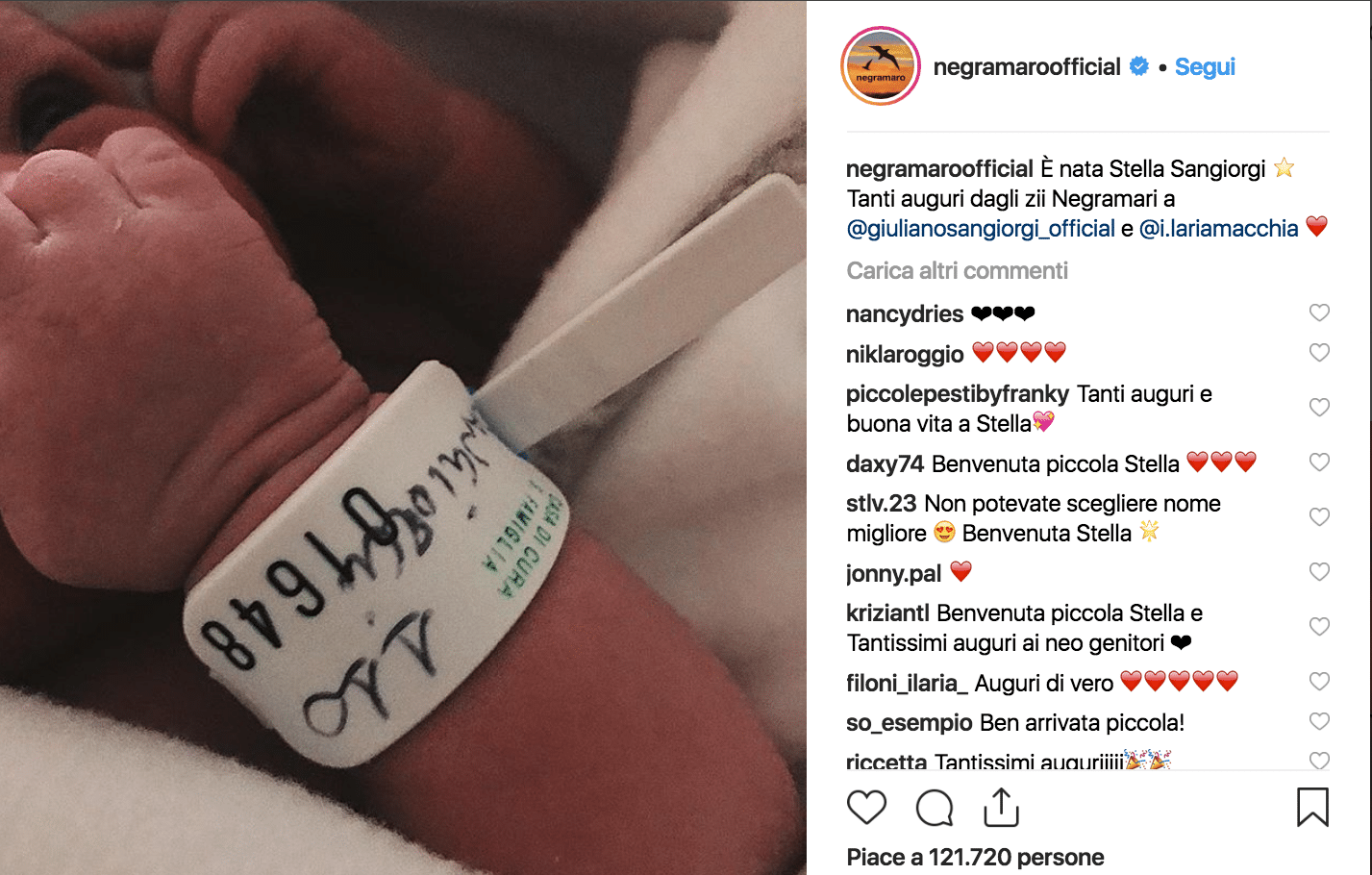
Task: Like niklaroggio's comment heart
Action: (1319, 353)
